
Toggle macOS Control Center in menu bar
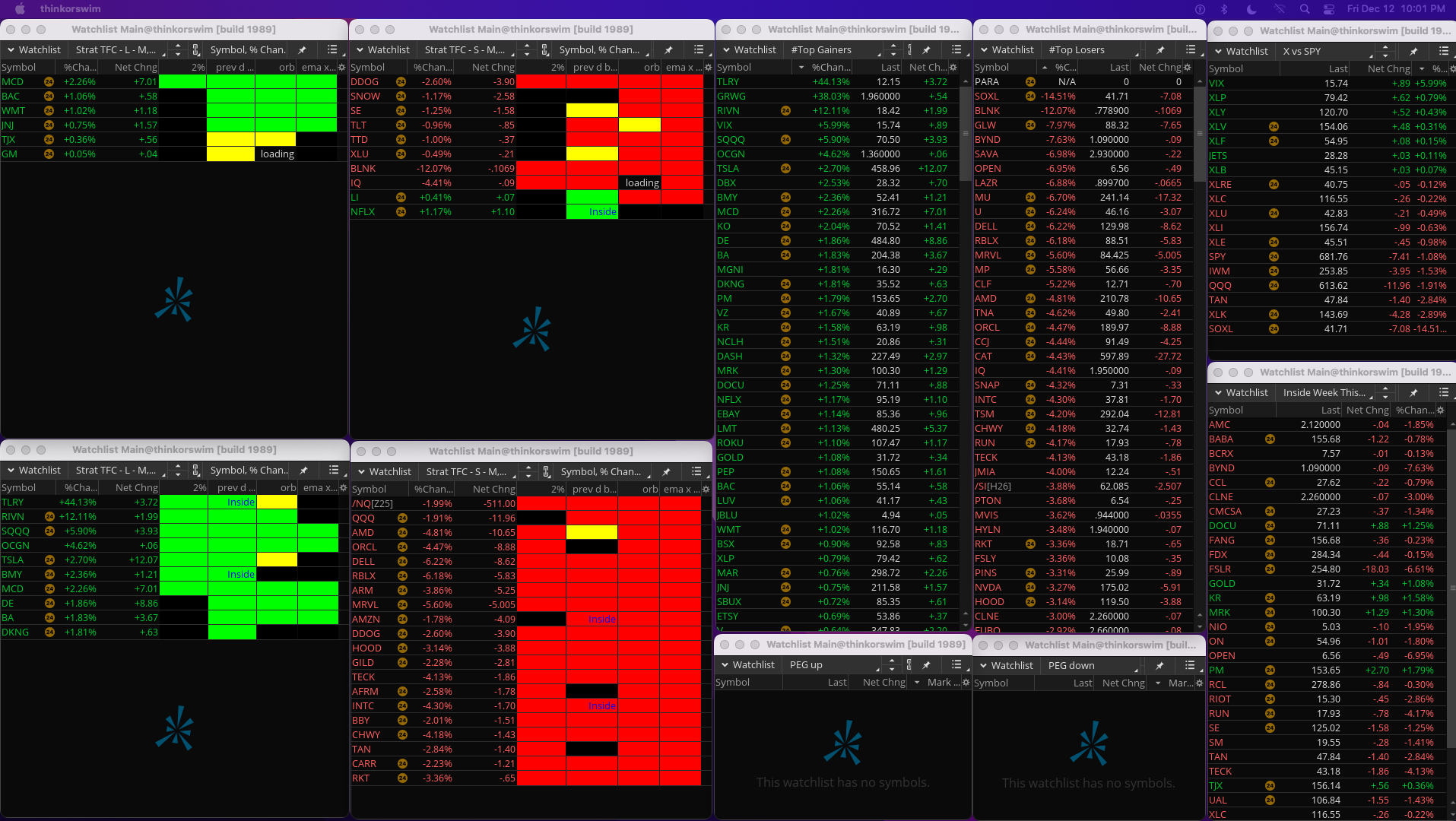coord(1329,9)
